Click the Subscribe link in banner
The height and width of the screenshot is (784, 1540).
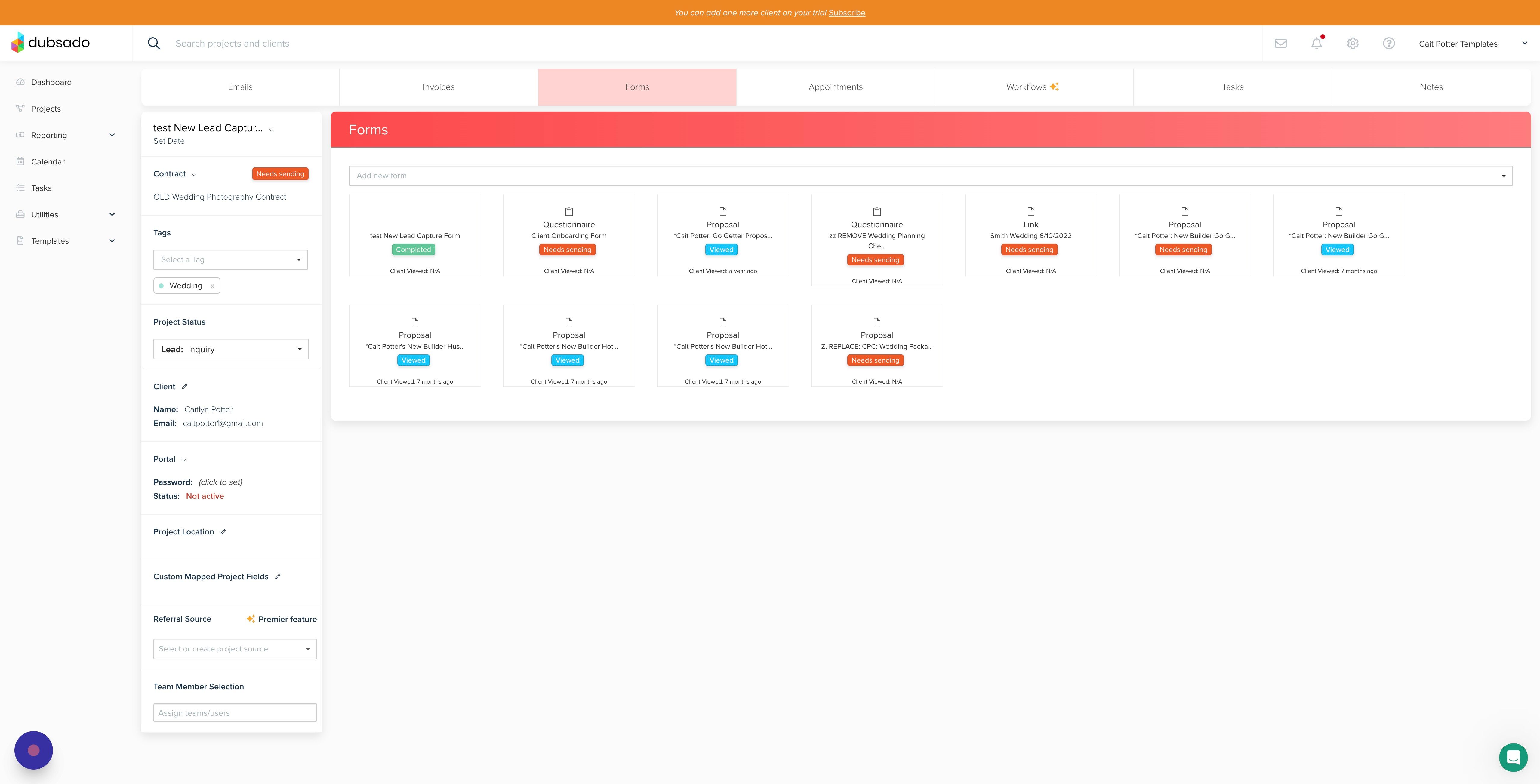[846, 13]
